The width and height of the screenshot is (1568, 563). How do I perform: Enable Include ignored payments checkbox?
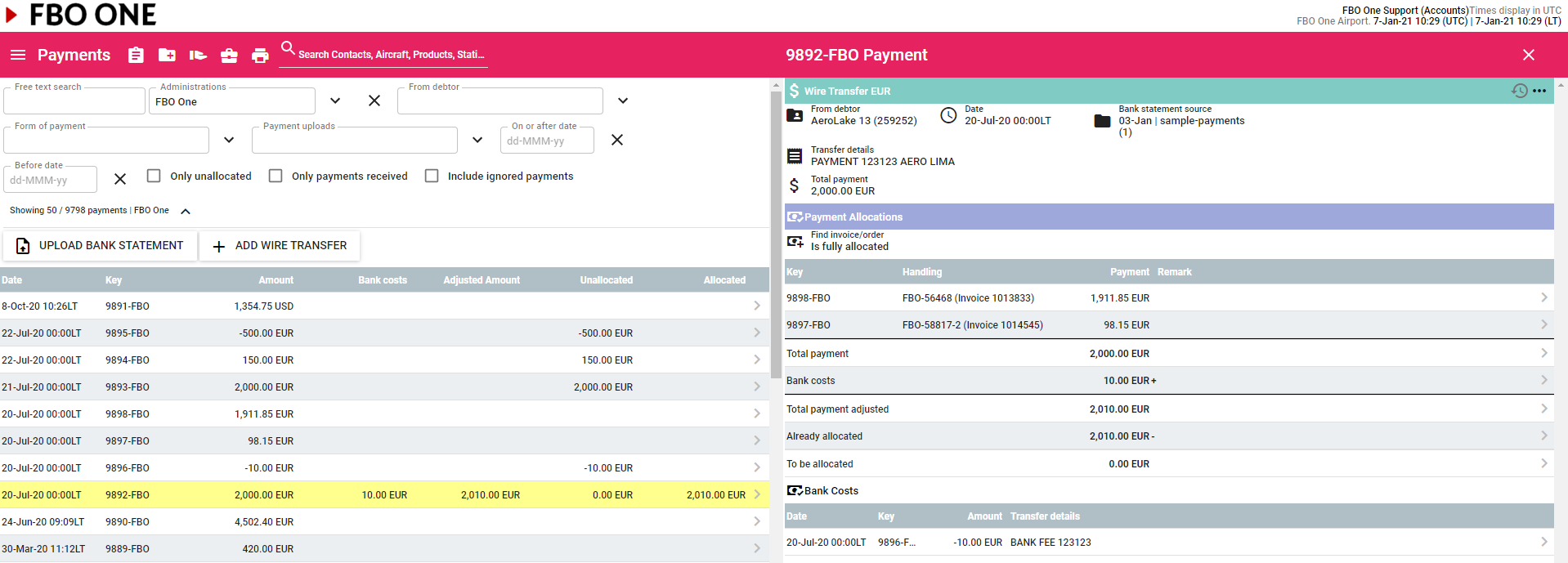tap(432, 176)
